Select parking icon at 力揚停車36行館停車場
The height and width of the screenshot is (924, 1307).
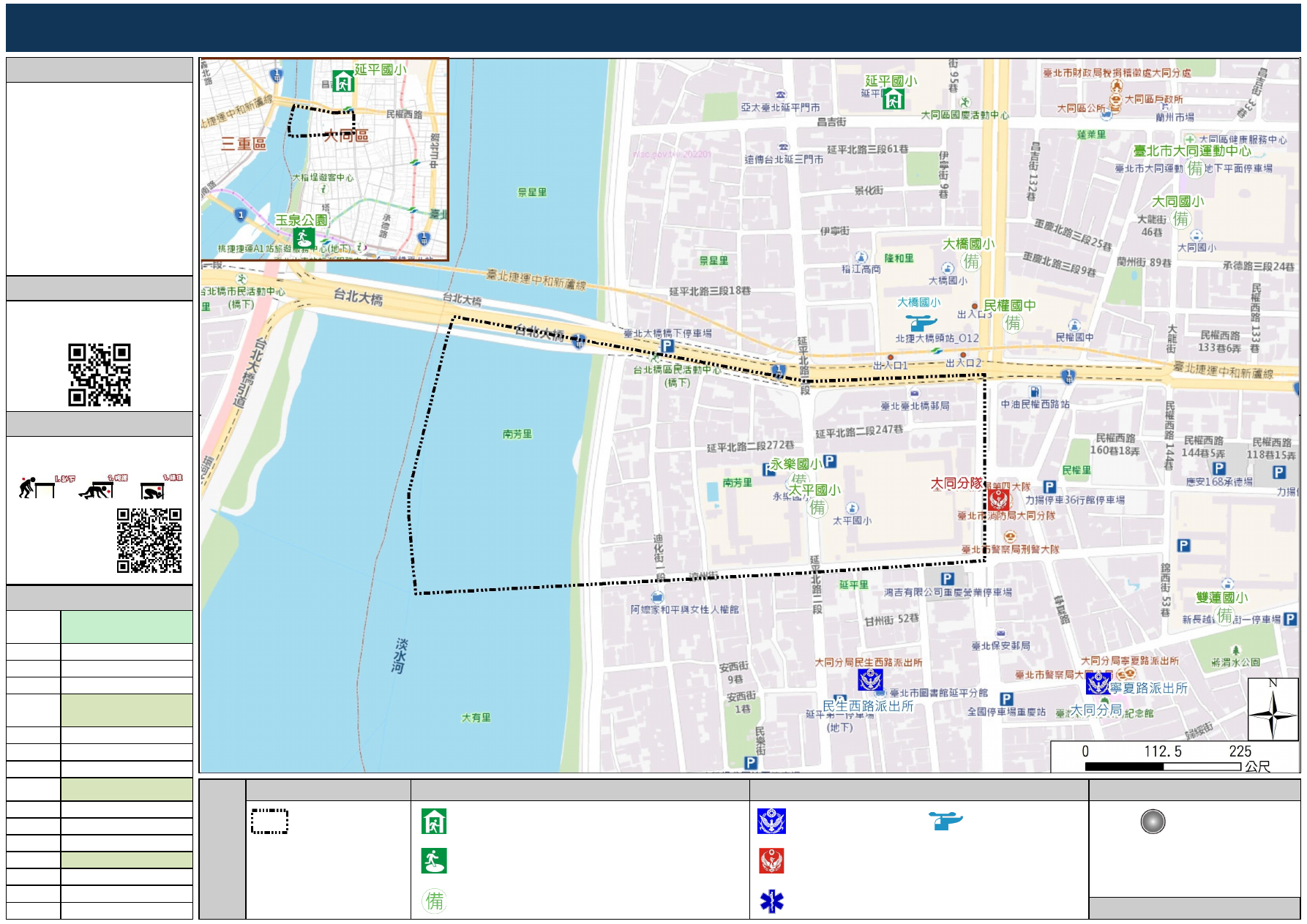(x=1049, y=487)
